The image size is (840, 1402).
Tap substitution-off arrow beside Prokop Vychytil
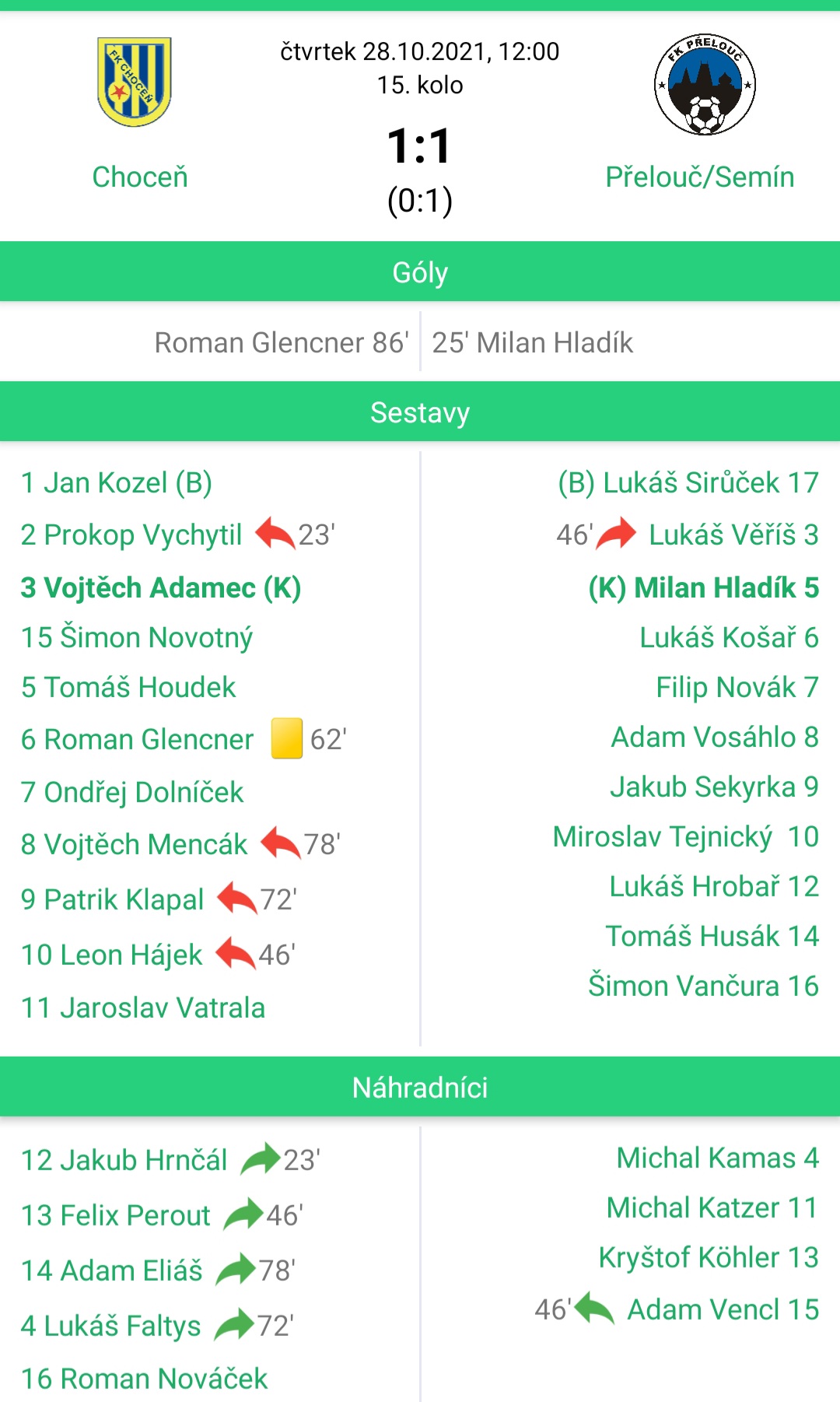[275, 534]
